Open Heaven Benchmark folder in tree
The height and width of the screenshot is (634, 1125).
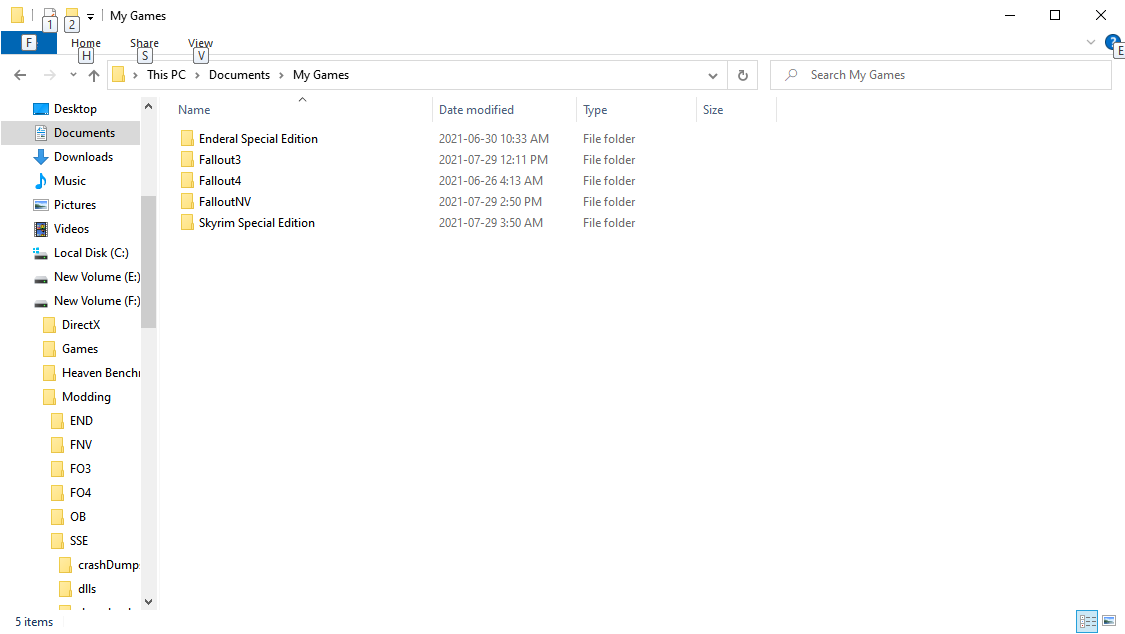(x=100, y=373)
